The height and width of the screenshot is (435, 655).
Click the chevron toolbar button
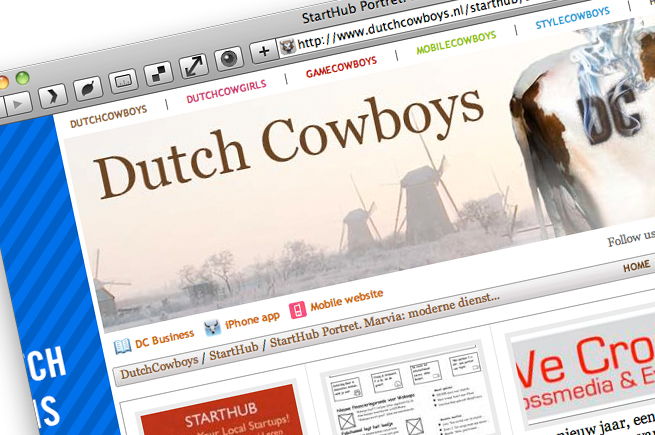tap(53, 96)
